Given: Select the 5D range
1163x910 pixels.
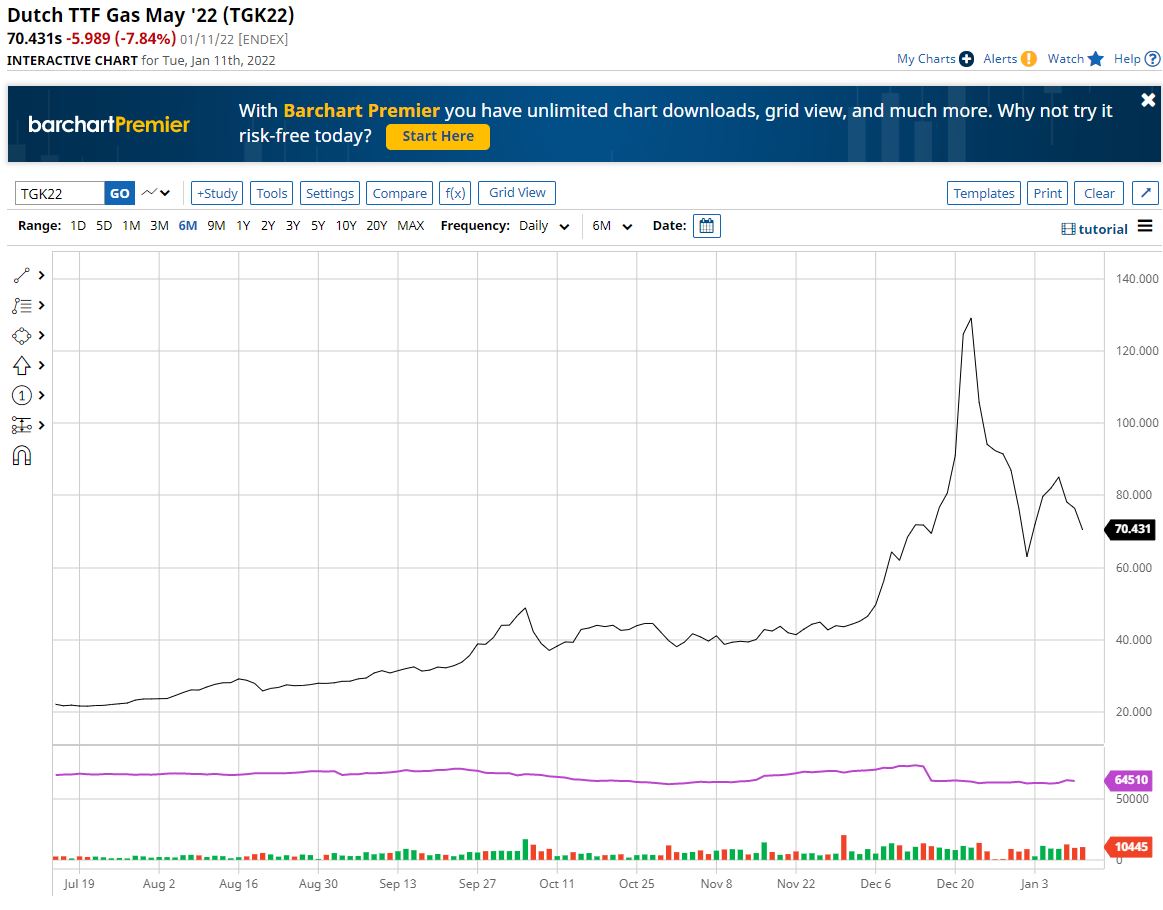Looking at the screenshot, I should [104, 225].
